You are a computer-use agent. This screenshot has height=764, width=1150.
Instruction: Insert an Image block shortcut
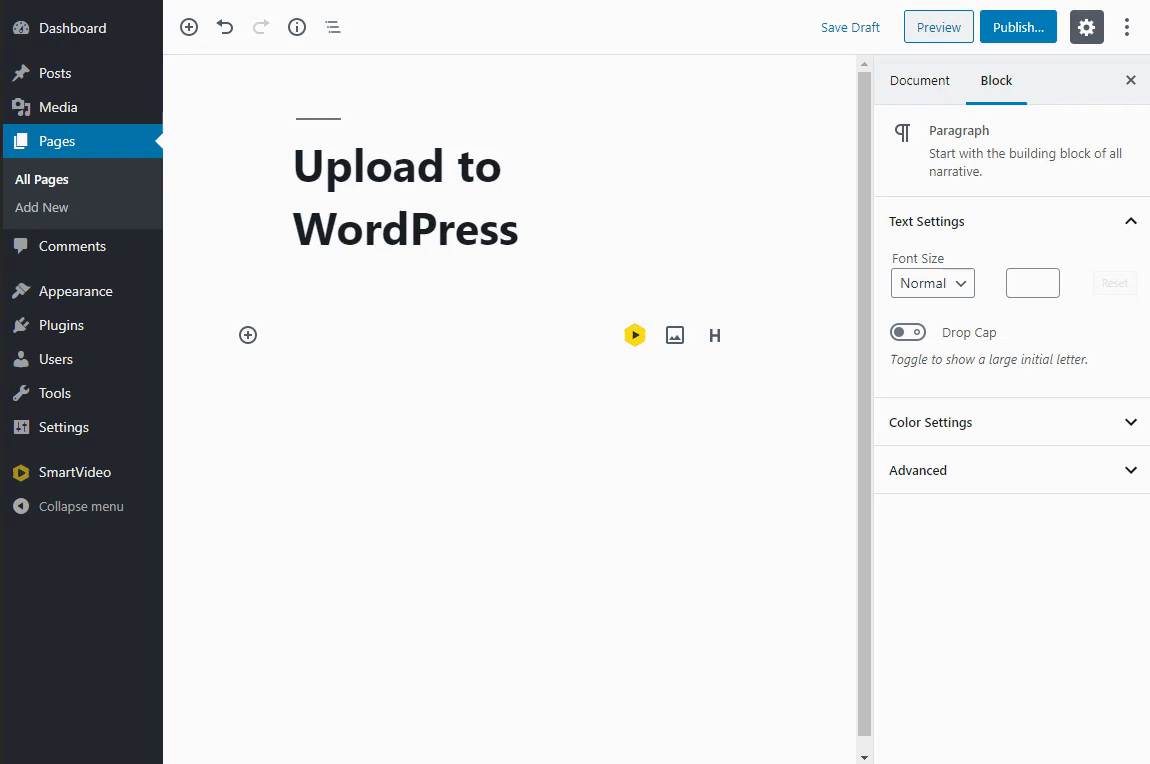coord(675,335)
